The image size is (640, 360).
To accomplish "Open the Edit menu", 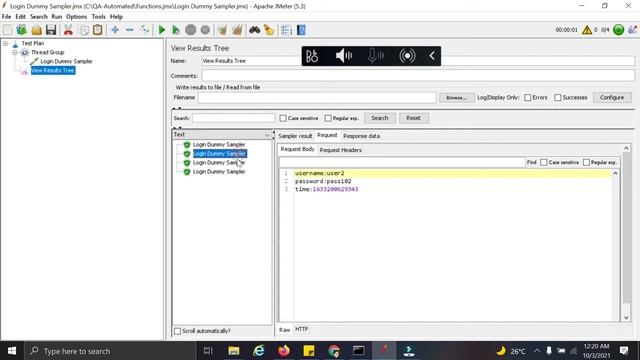I will (x=20, y=17).
